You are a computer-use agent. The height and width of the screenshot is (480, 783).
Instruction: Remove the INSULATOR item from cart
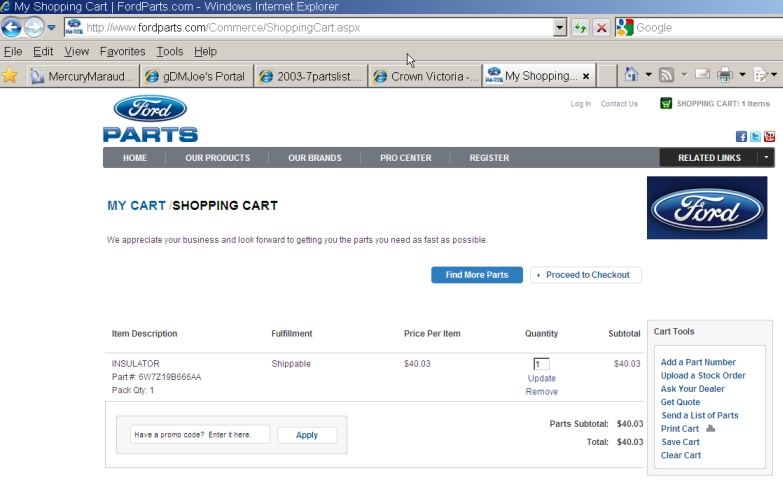coord(541,392)
